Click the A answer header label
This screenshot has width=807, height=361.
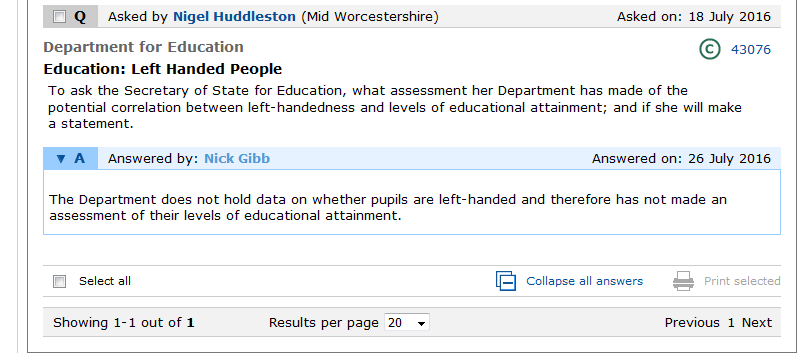[79, 159]
